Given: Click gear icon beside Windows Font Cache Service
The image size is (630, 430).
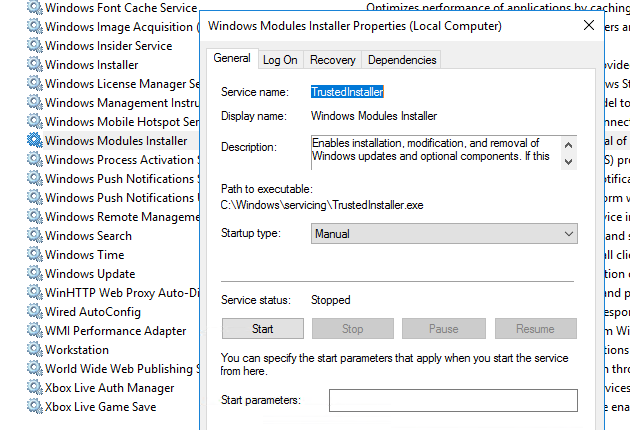Looking at the screenshot, I should pos(35,7).
